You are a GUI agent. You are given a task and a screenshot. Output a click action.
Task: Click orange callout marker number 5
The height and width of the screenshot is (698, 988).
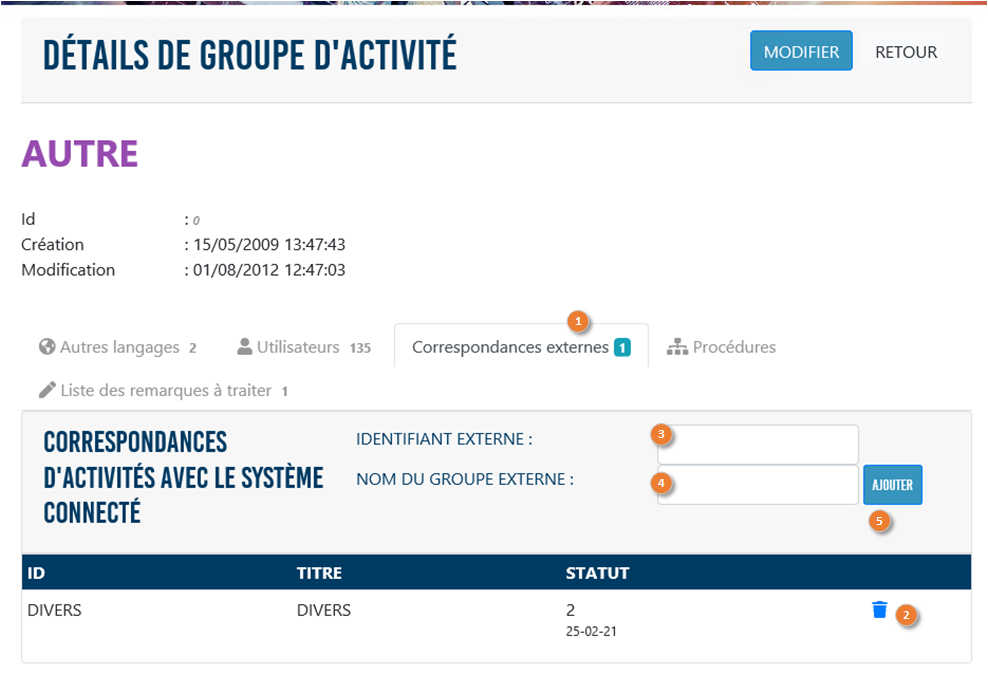pos(880,521)
